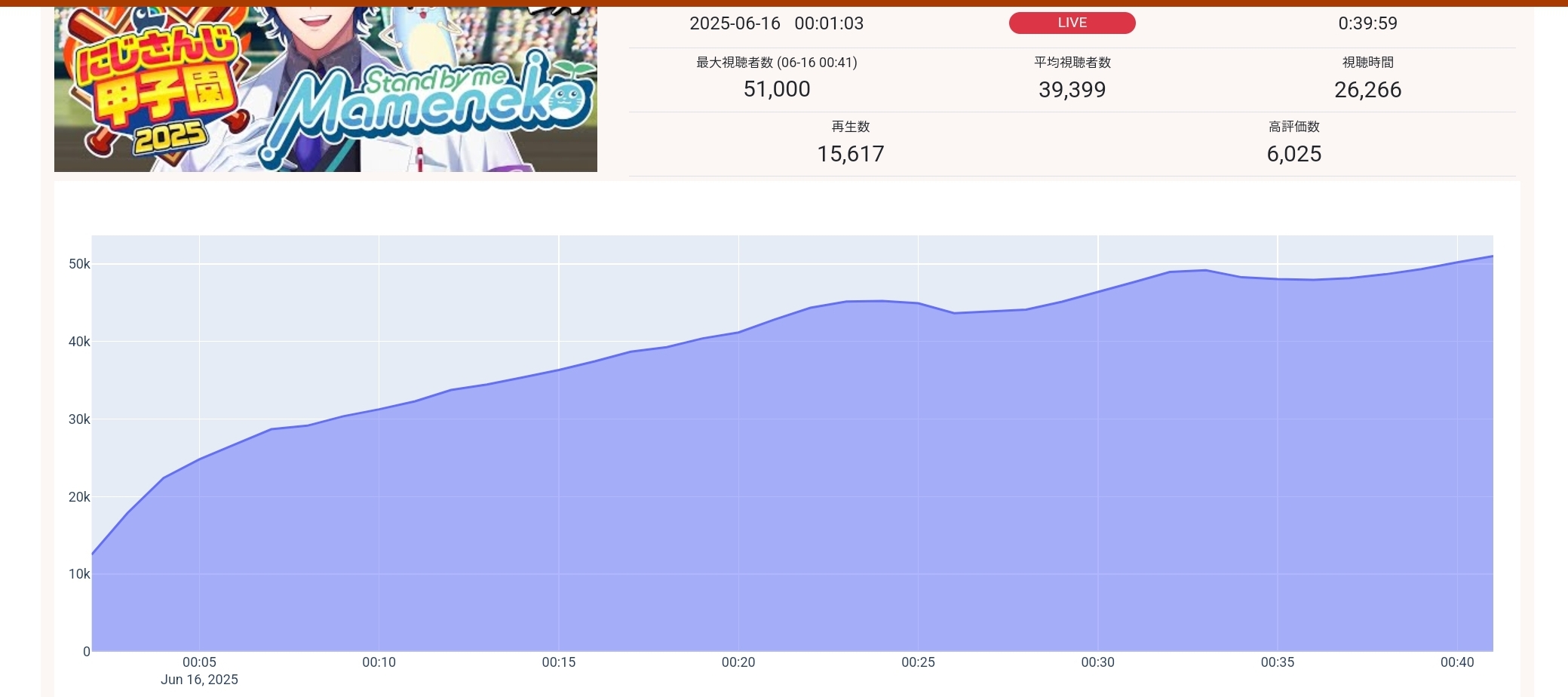The width and height of the screenshot is (1568, 697).
Task: Click the 0 y-axis label
Action: (87, 652)
